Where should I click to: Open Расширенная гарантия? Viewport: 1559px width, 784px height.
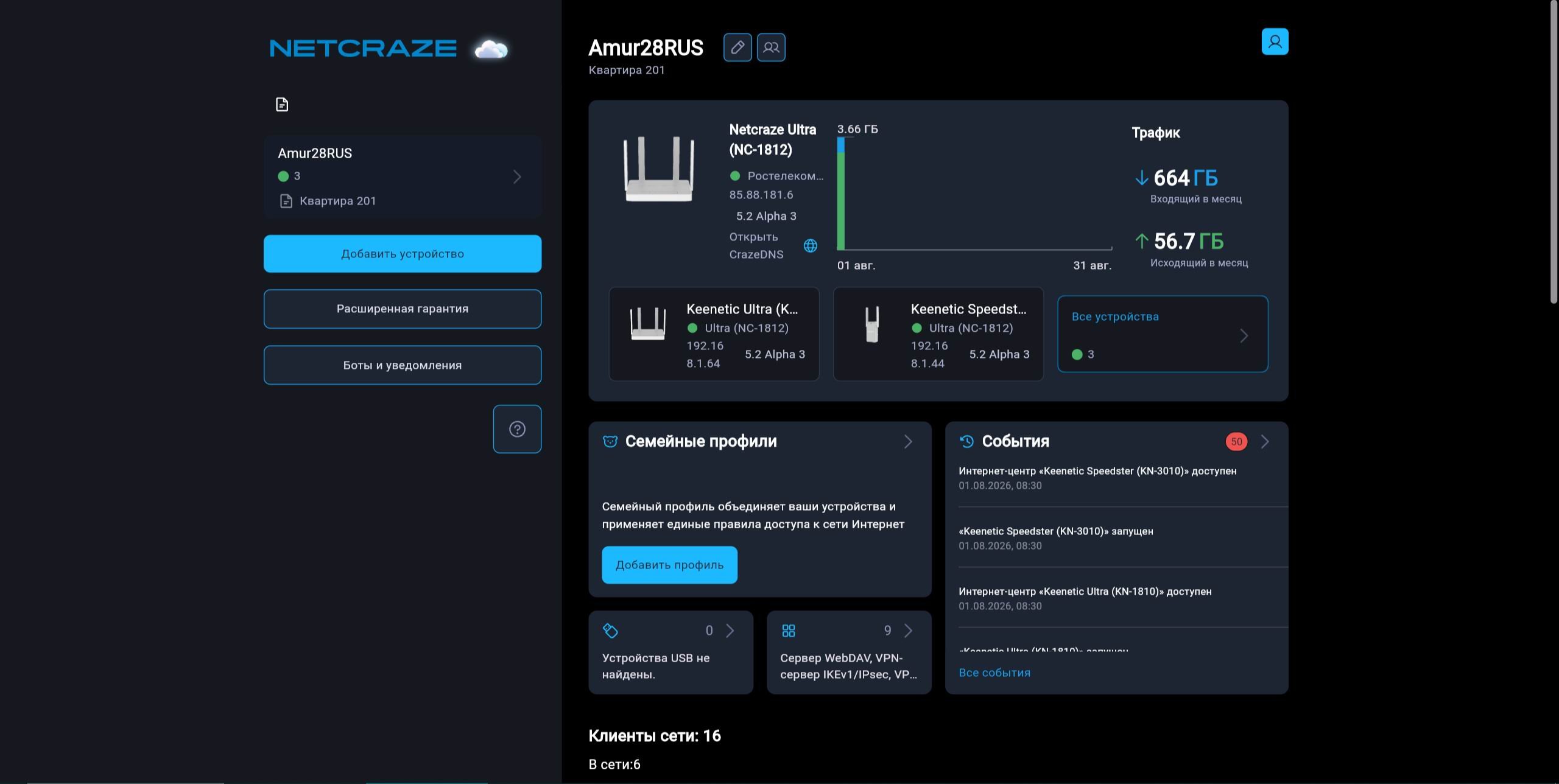click(403, 309)
